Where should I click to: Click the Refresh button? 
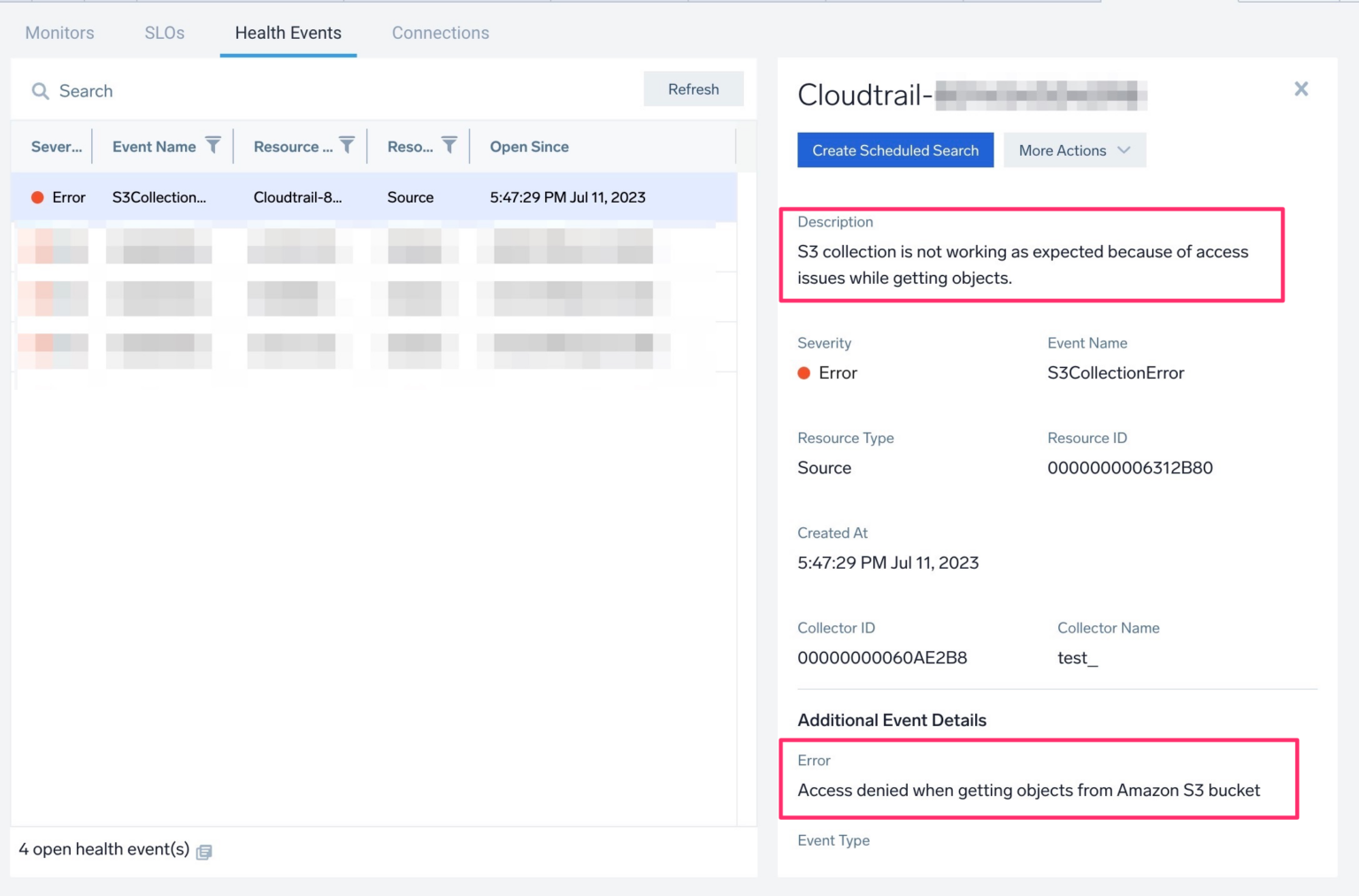tap(693, 88)
